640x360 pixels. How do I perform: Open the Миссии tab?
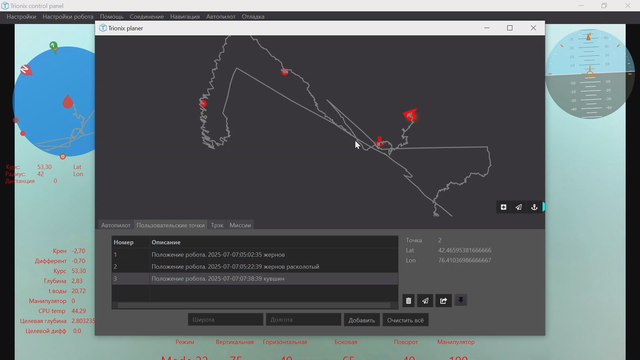pyautogui.click(x=240, y=225)
